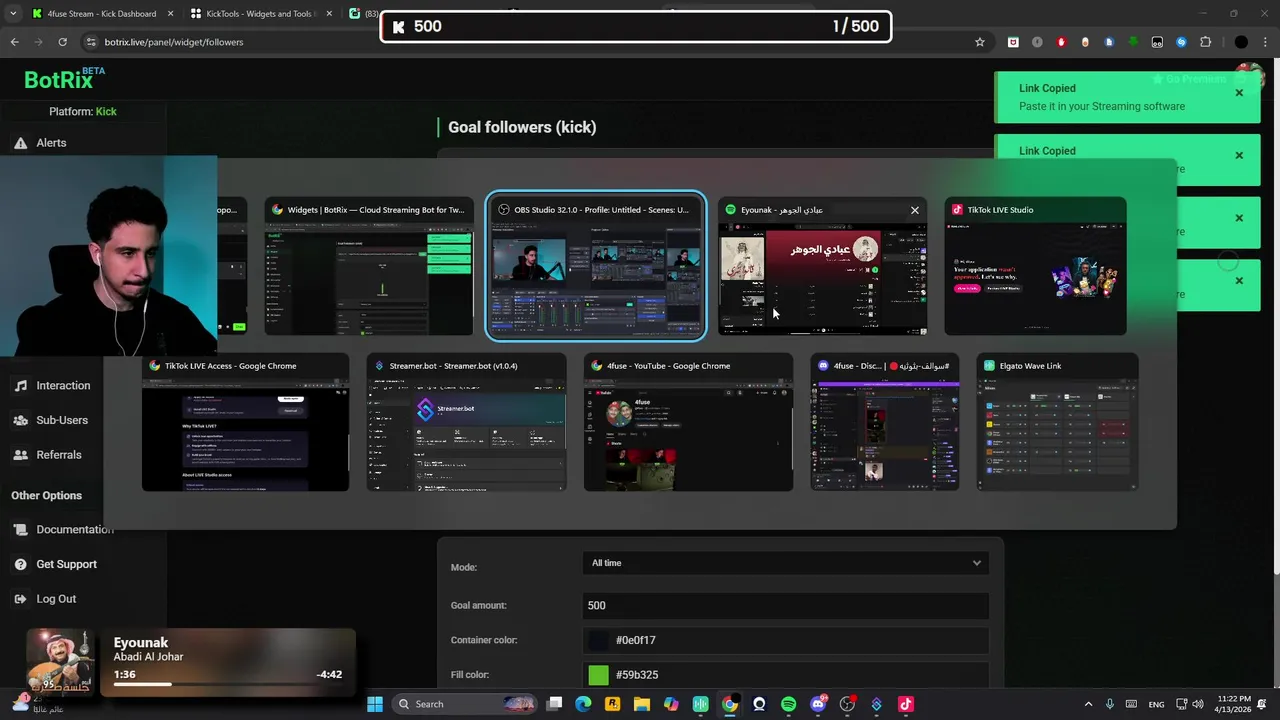Open the Shazam extension icon
The width and height of the screenshot is (1280, 720).
(x=1181, y=42)
